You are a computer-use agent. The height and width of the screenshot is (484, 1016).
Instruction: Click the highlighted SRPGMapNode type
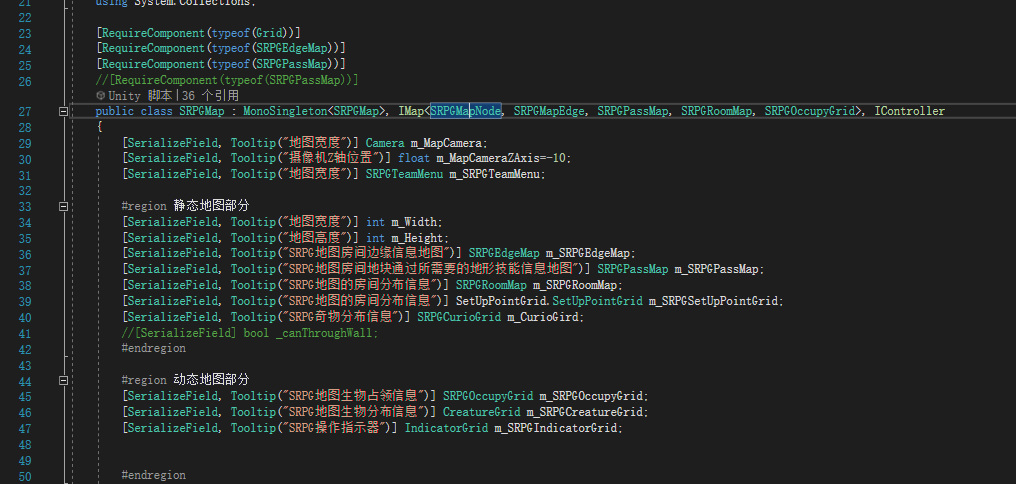(x=465, y=111)
